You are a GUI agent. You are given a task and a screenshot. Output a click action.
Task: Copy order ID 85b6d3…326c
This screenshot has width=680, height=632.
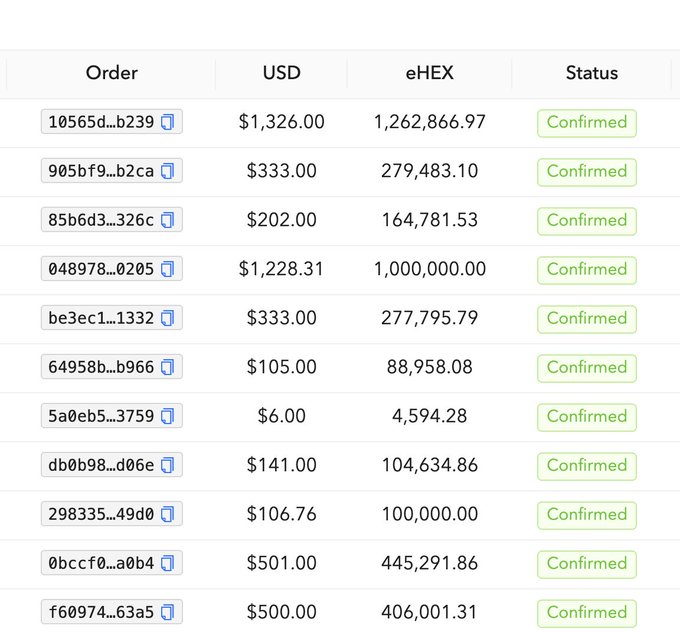click(167, 220)
